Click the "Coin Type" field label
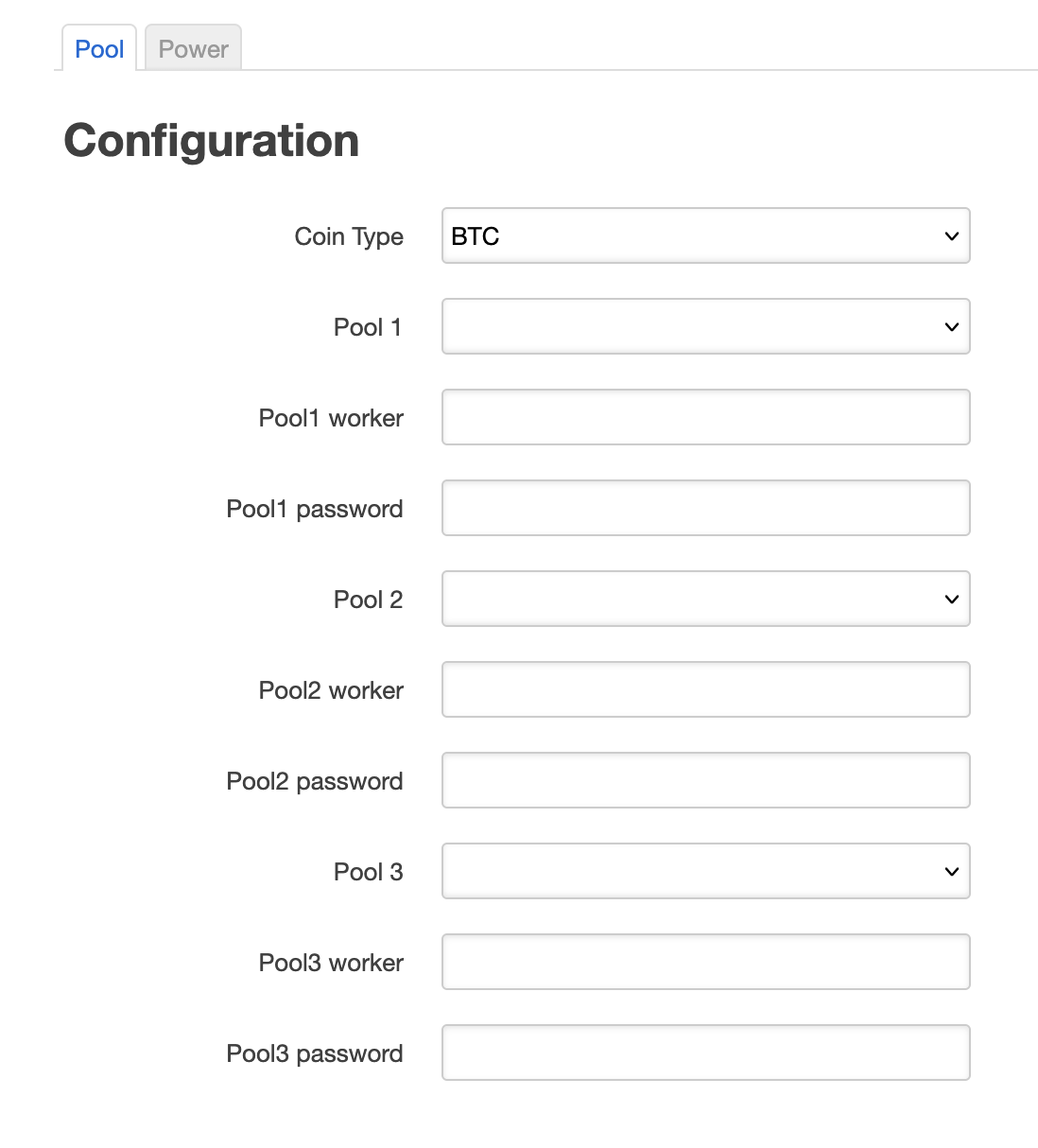 349,236
